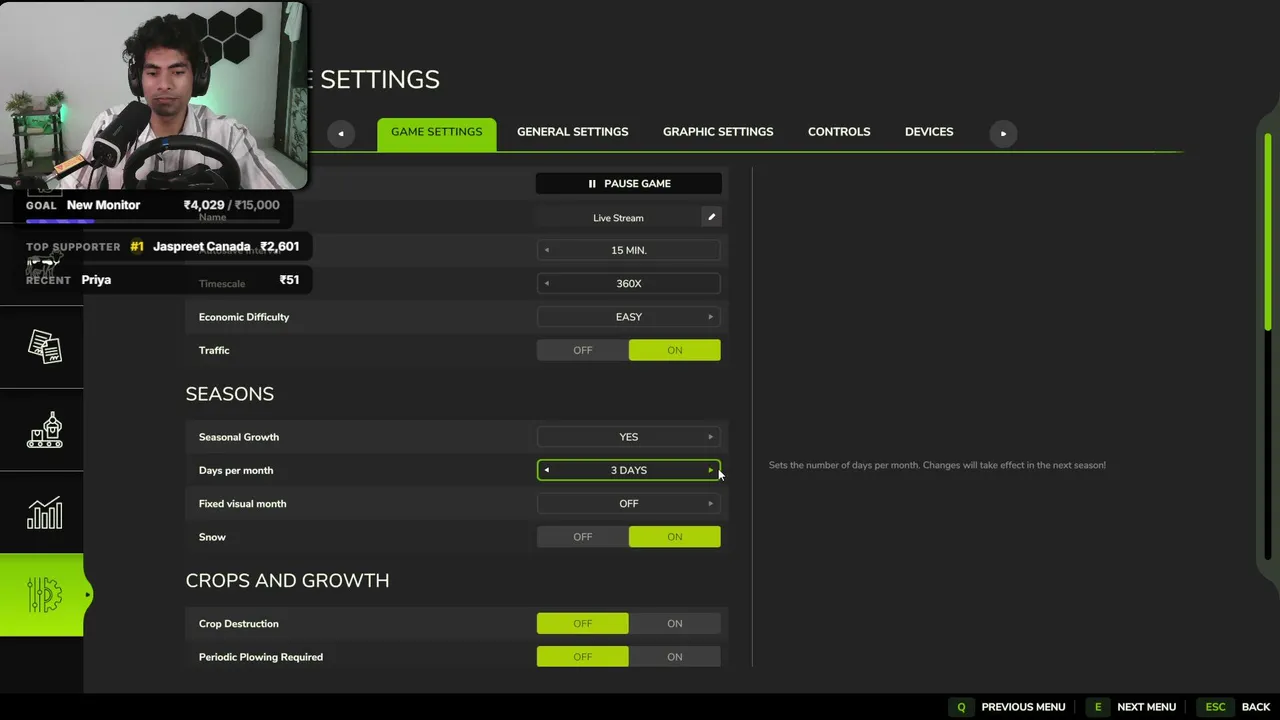Viewport: 1280px width, 720px height.
Task: Change Seasonal Growth with its right arrow
Action: pyautogui.click(x=711, y=437)
